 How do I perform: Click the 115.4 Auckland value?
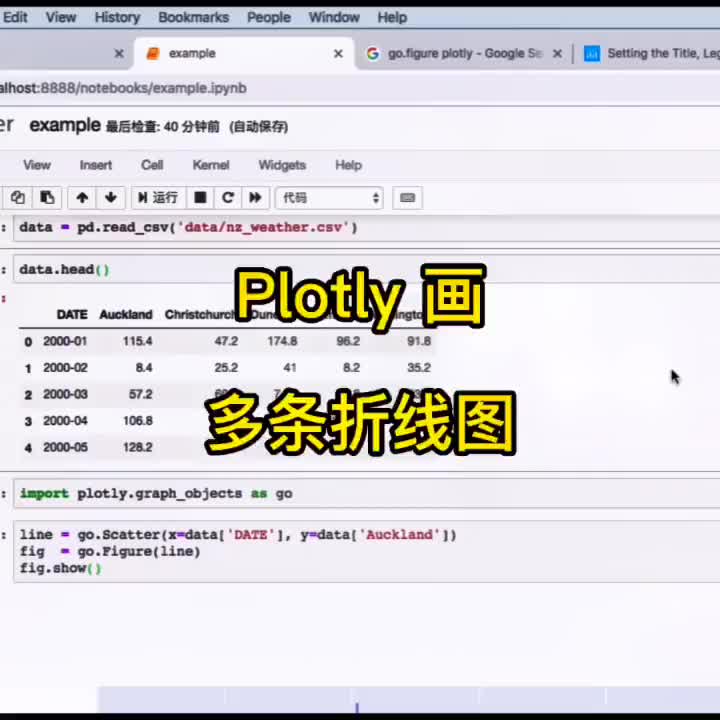point(137,341)
